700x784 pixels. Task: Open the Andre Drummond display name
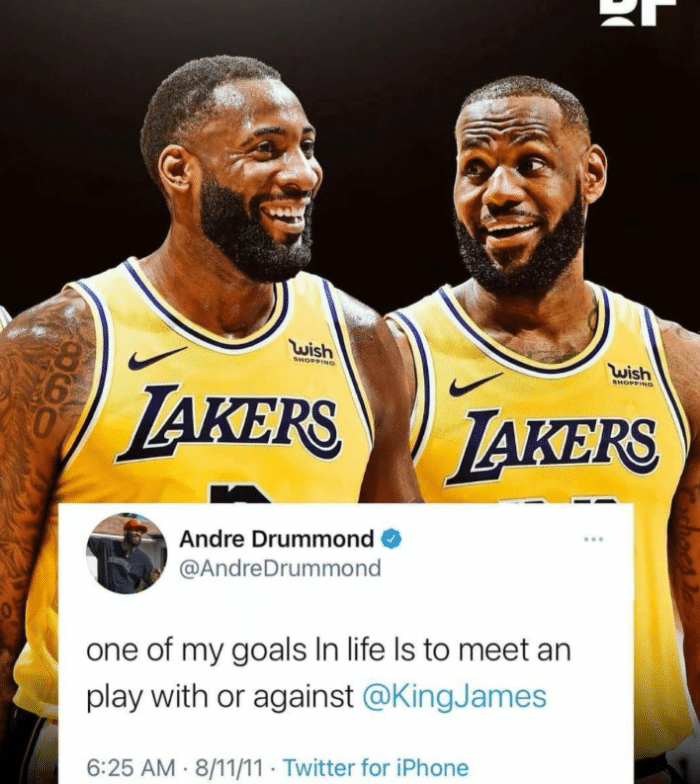tap(276, 540)
